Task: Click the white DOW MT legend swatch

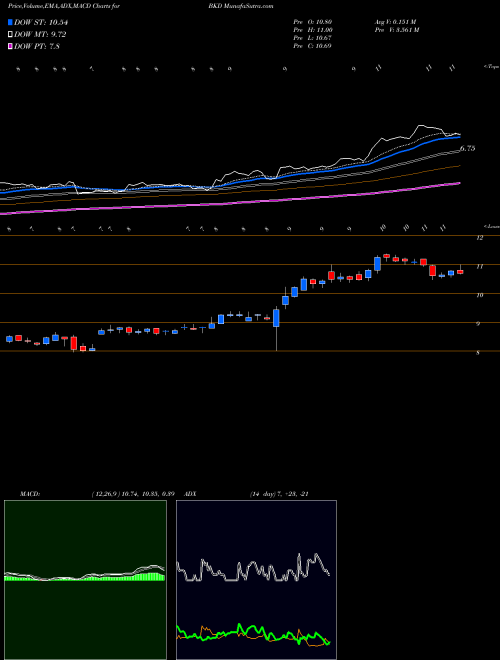Action: [x=11, y=35]
